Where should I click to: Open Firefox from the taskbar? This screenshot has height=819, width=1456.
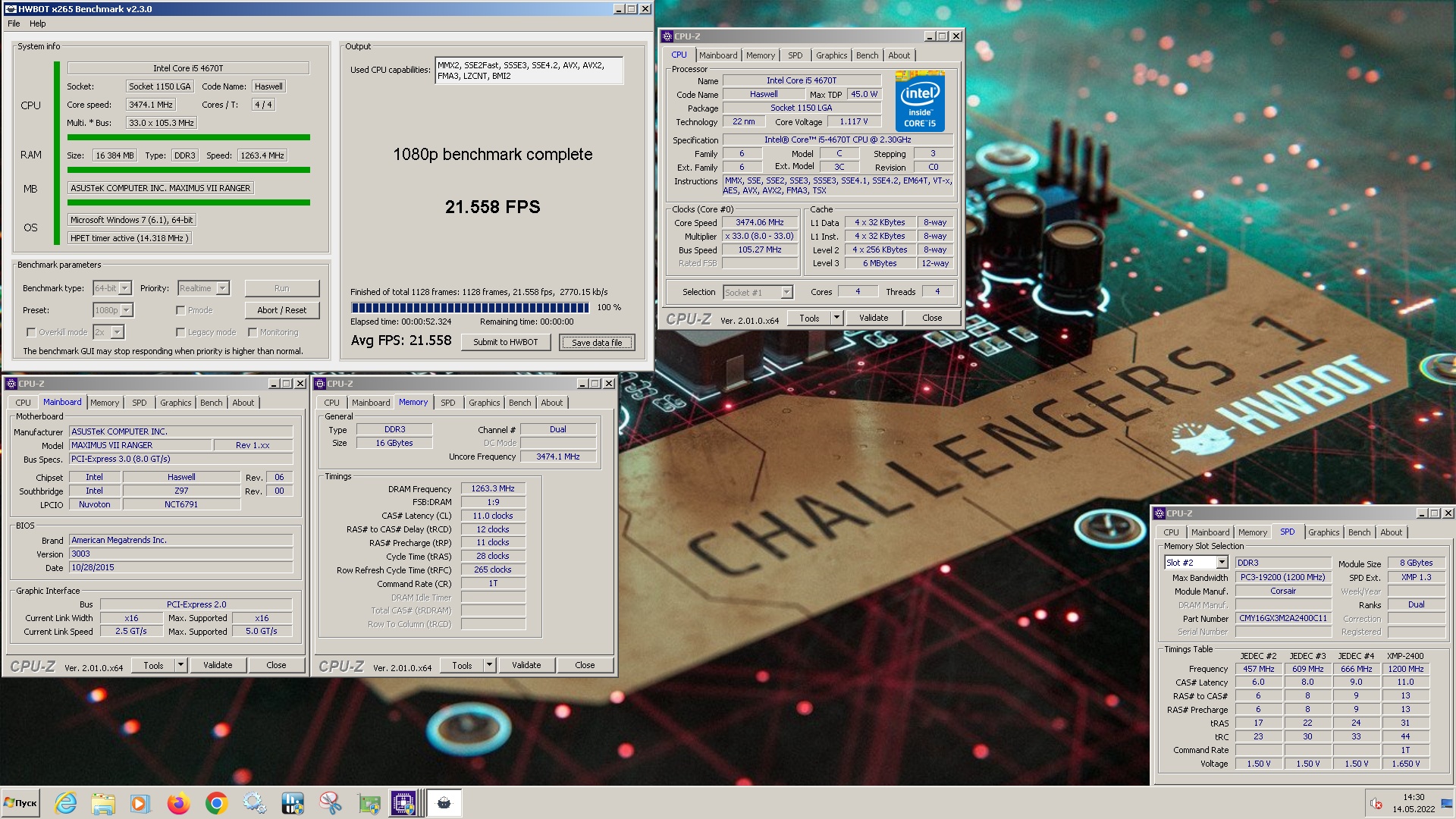point(178,803)
